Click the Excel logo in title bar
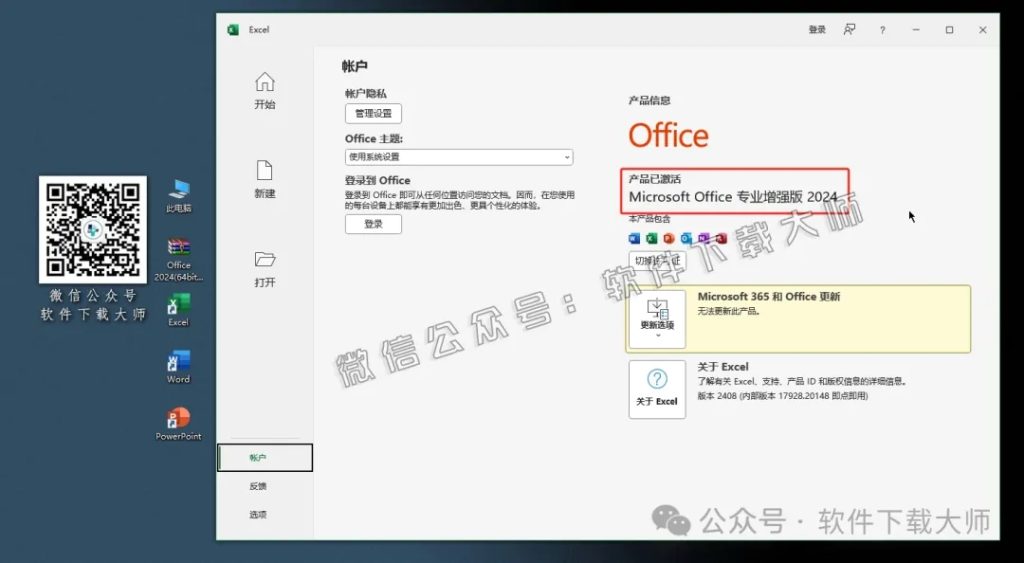Viewport: 1024px width, 563px height. (x=233, y=30)
